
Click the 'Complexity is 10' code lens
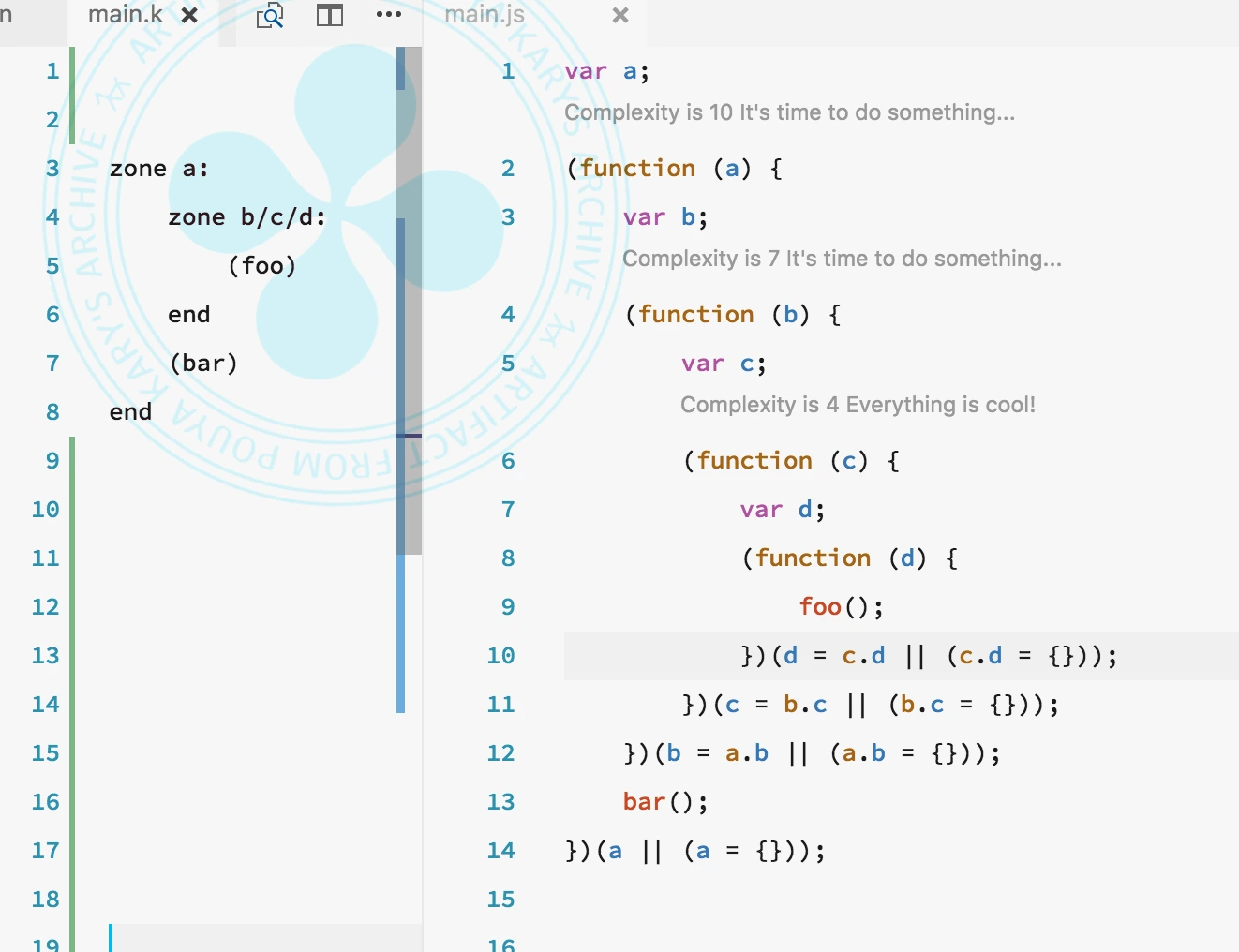click(x=789, y=113)
